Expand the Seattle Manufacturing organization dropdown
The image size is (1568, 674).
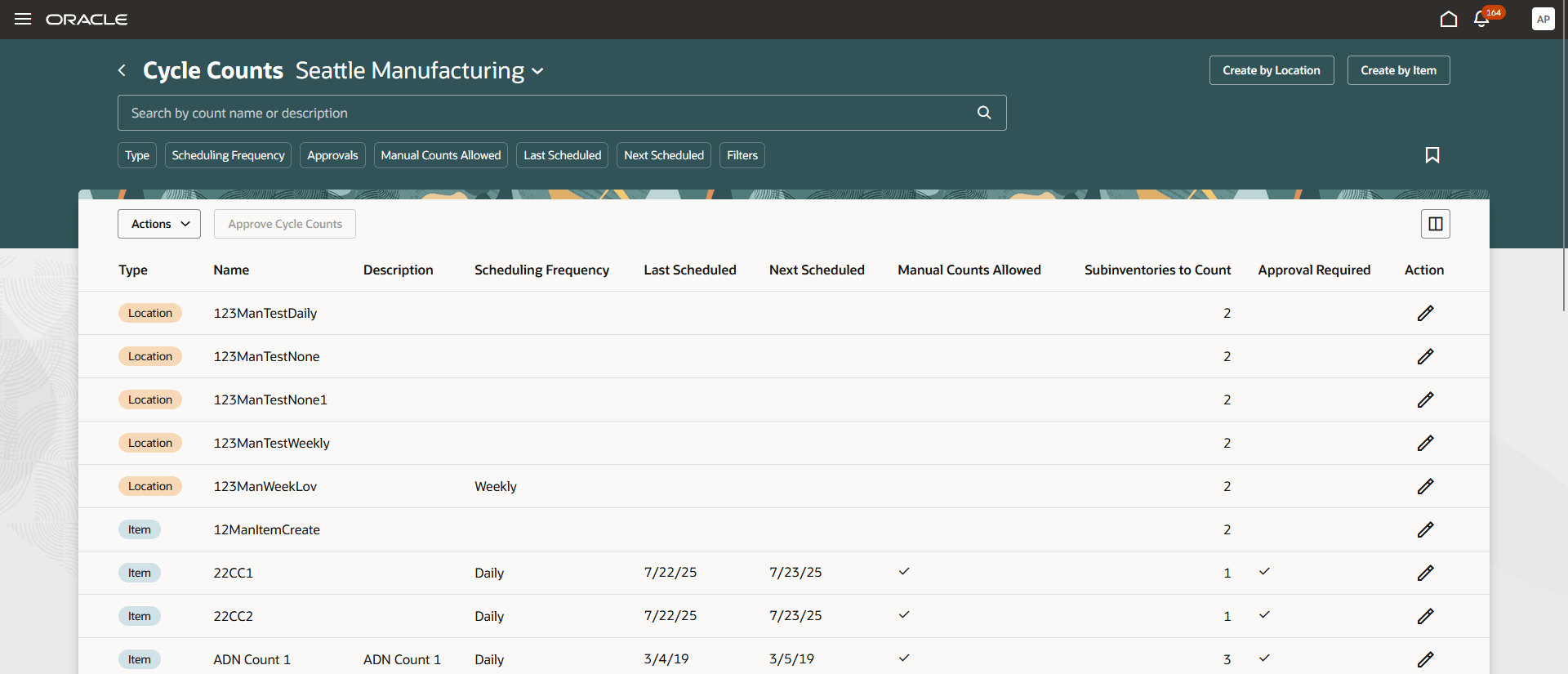[537, 71]
